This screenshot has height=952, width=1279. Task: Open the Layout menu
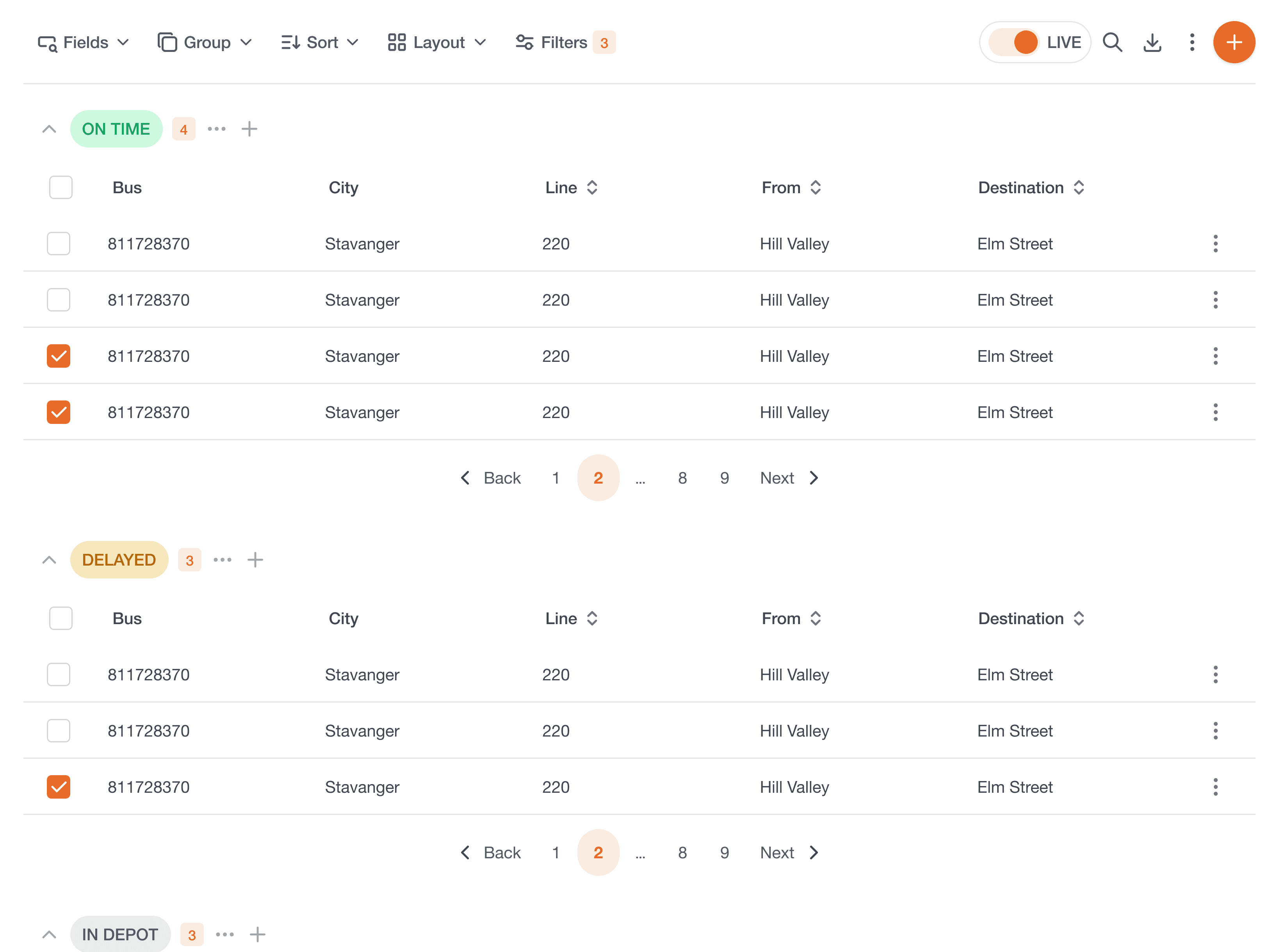(437, 43)
